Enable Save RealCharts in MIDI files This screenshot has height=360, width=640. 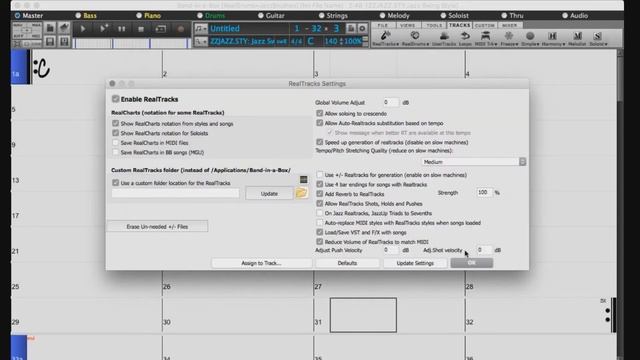(x=116, y=142)
